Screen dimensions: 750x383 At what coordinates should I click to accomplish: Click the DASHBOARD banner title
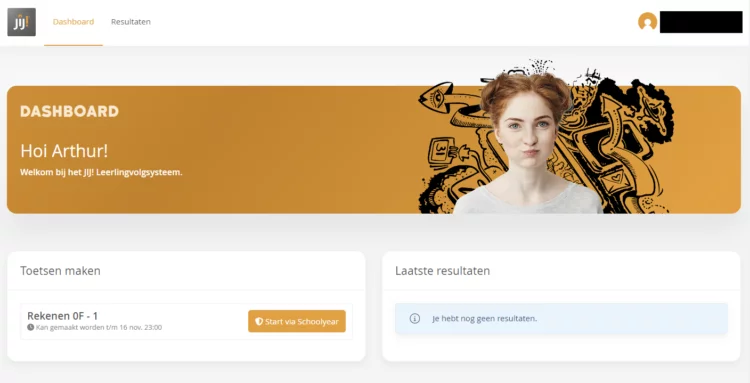[x=69, y=111]
